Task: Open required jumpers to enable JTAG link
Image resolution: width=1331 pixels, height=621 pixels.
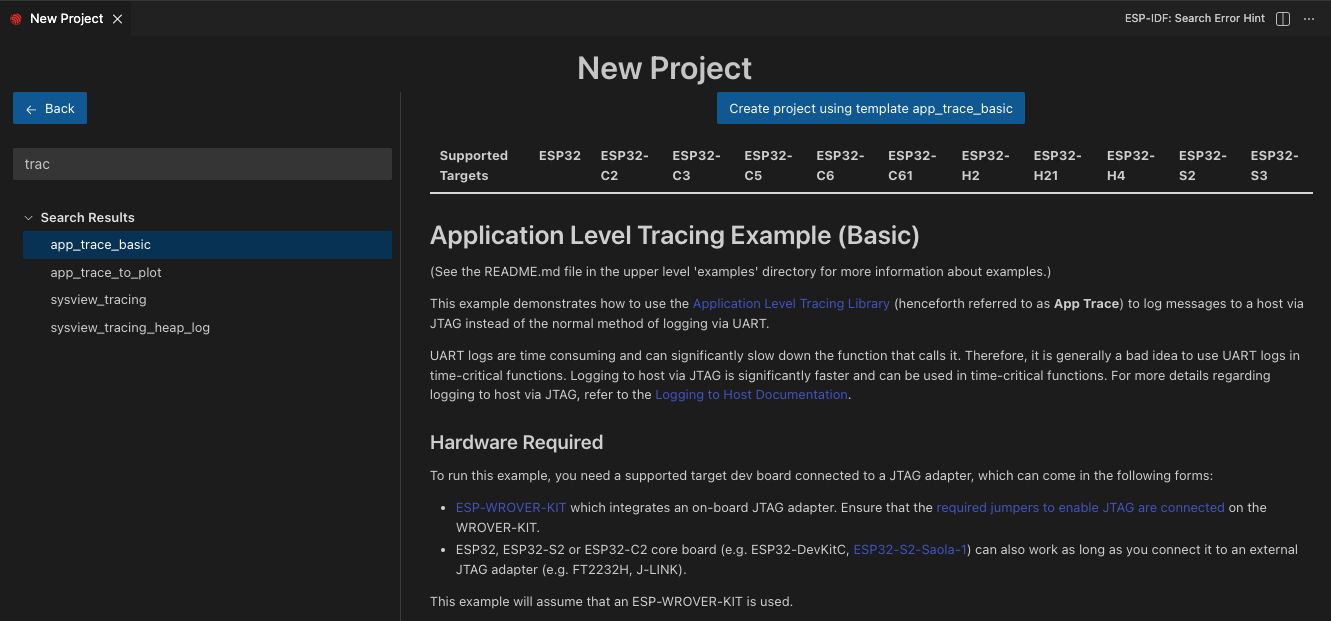Action: tap(1080, 508)
